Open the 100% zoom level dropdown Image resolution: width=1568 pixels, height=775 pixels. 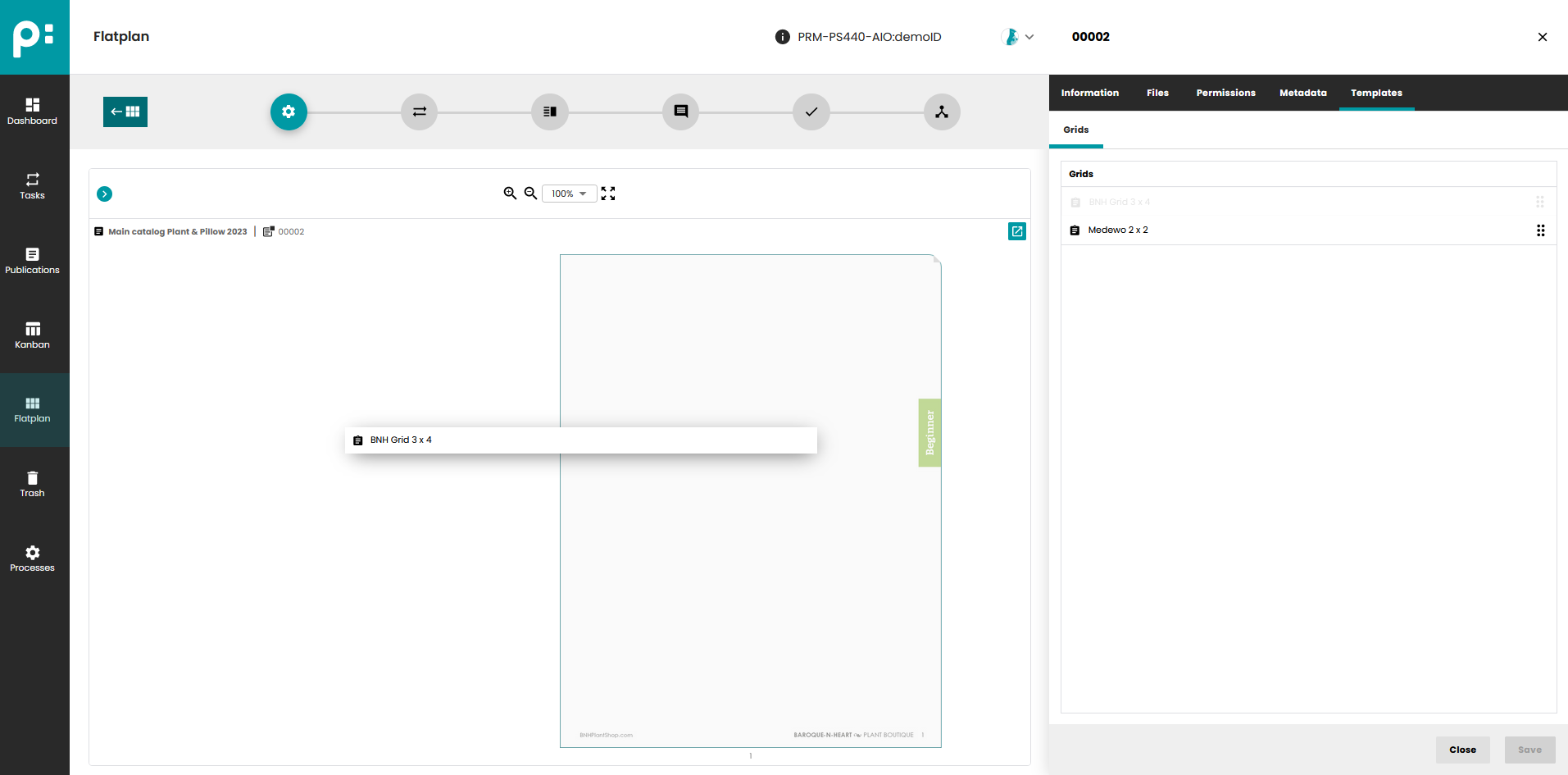(x=569, y=194)
